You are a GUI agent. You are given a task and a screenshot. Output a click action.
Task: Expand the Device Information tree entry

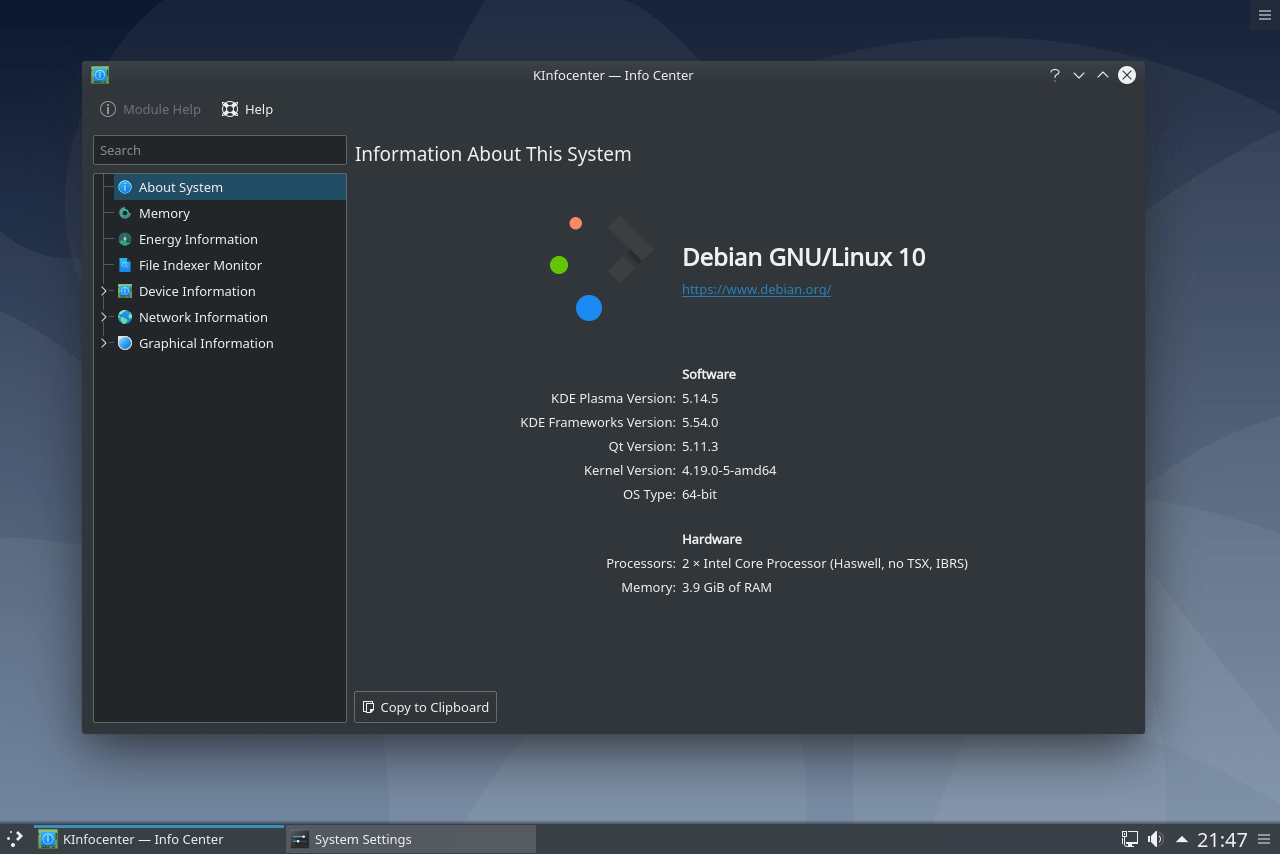[x=103, y=291]
